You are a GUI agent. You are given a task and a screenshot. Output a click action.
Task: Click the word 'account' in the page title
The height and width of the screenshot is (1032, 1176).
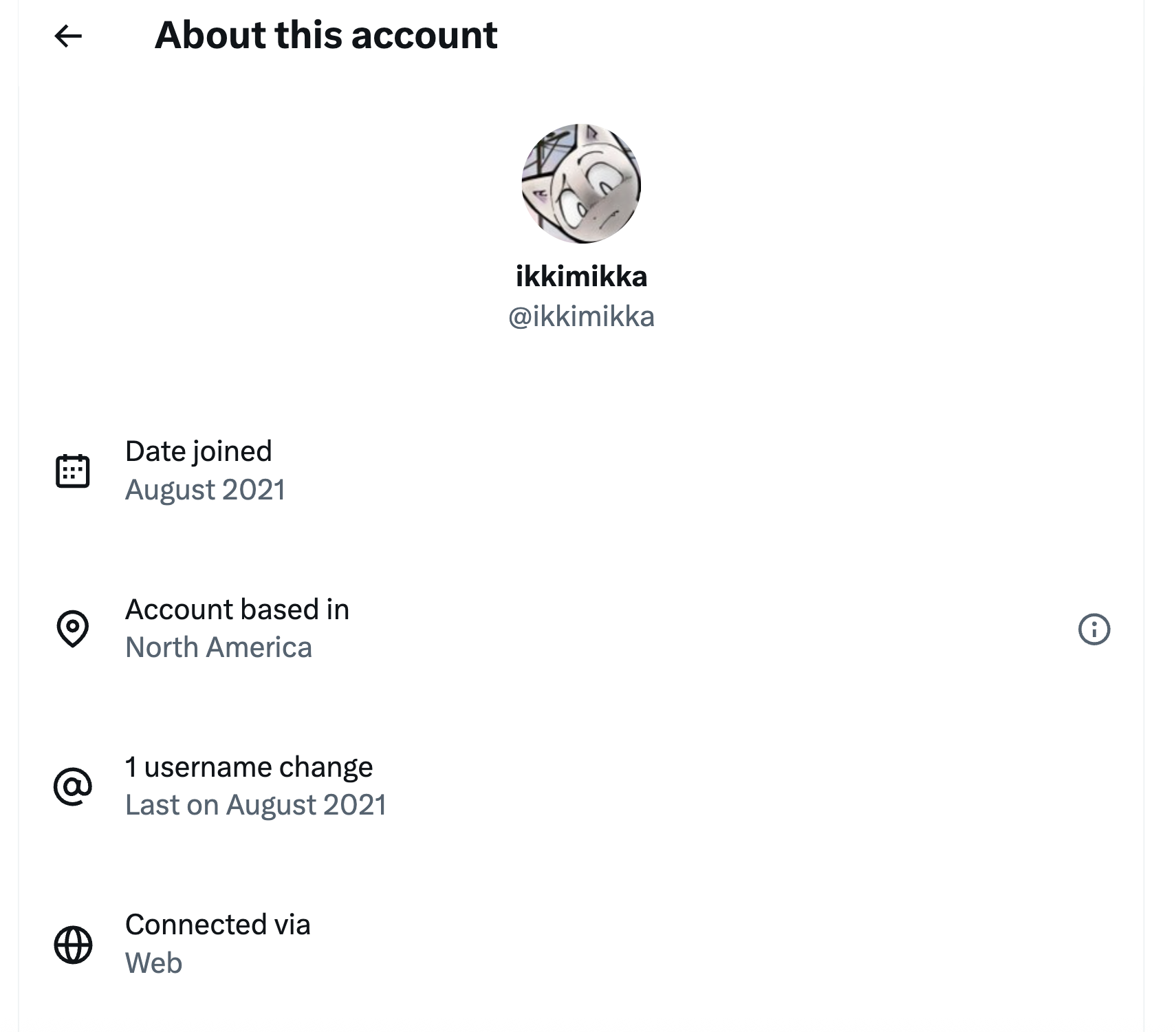coord(424,36)
